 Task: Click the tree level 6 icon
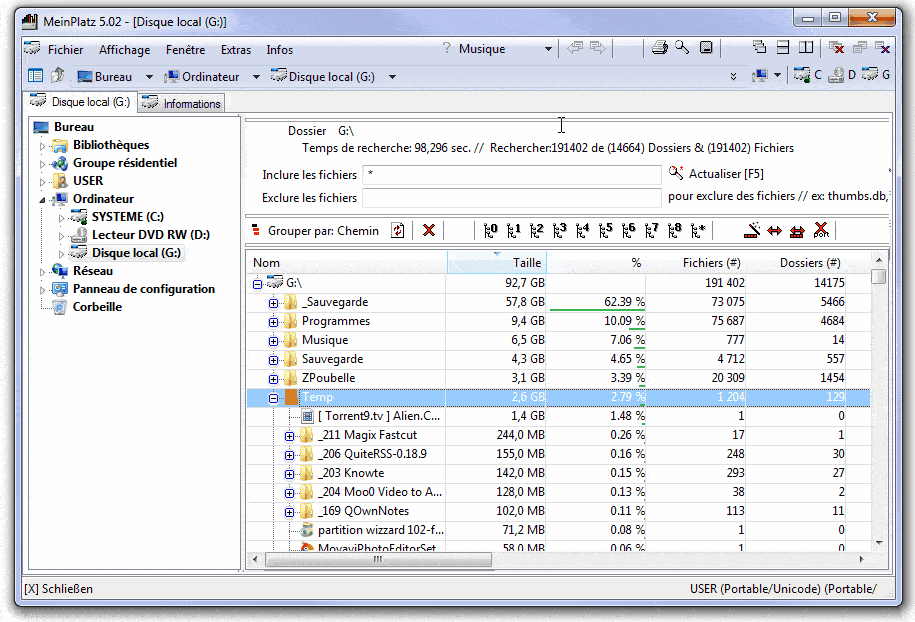click(x=628, y=231)
